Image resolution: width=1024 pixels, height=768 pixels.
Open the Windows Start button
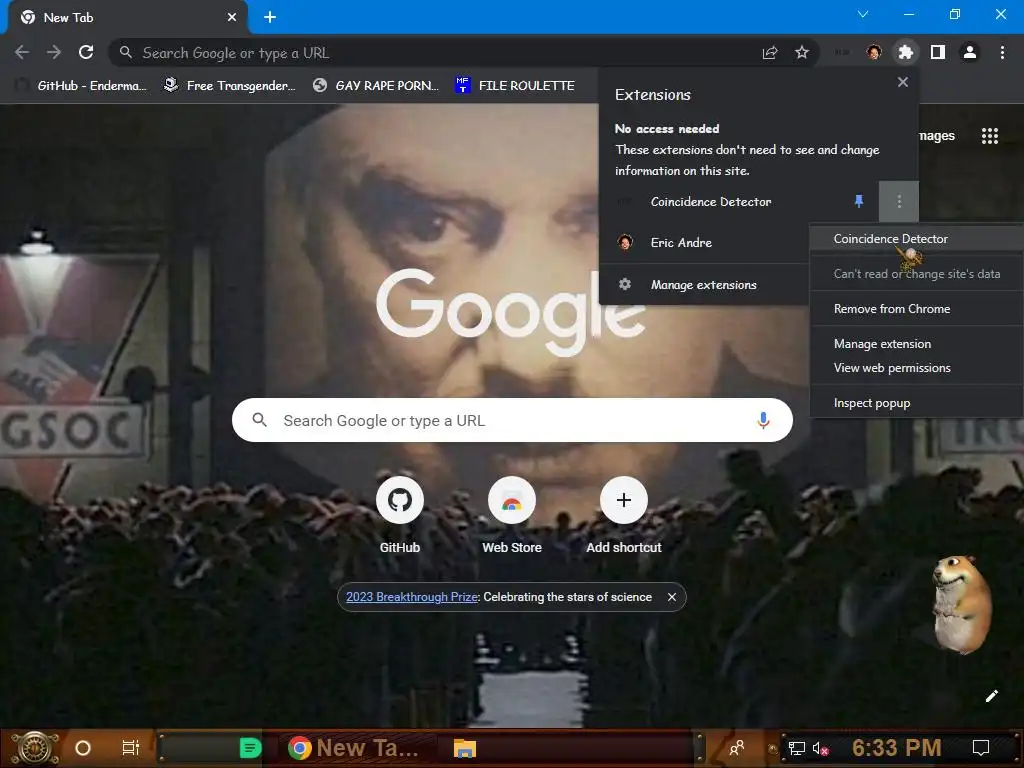(35, 748)
